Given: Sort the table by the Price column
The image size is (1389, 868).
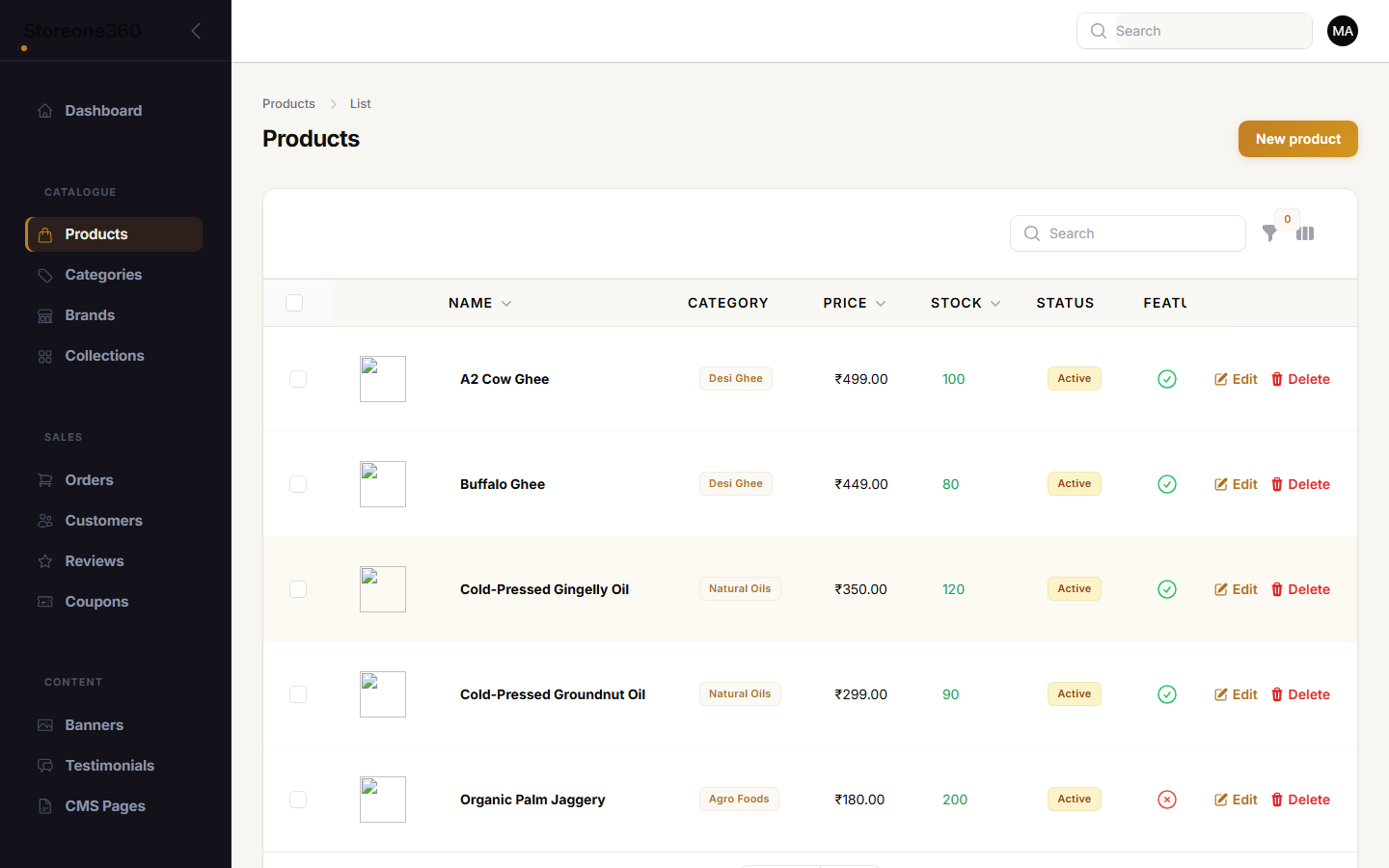Looking at the screenshot, I should tap(854, 303).
